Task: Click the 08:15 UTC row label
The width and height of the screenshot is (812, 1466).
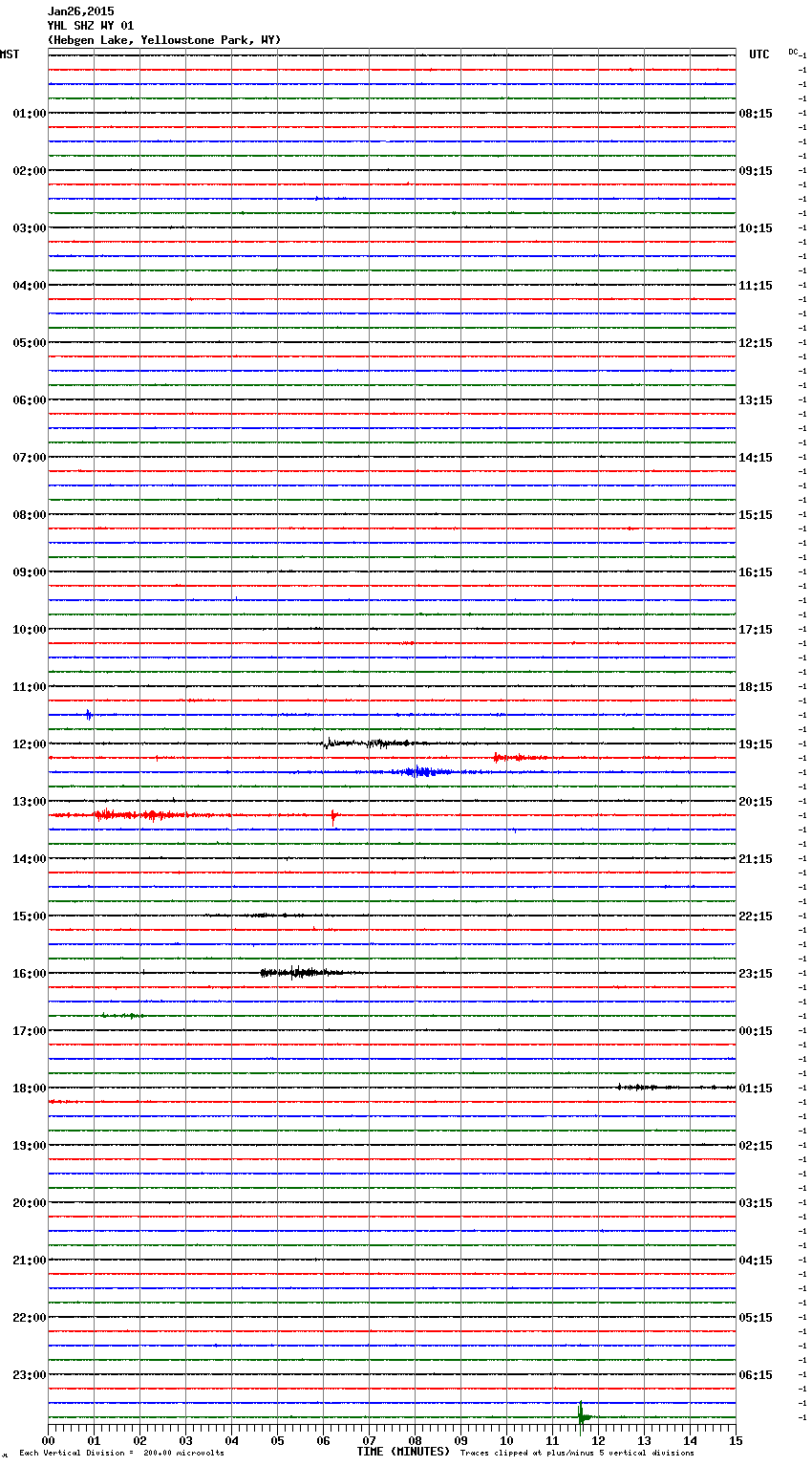Action: tap(756, 114)
